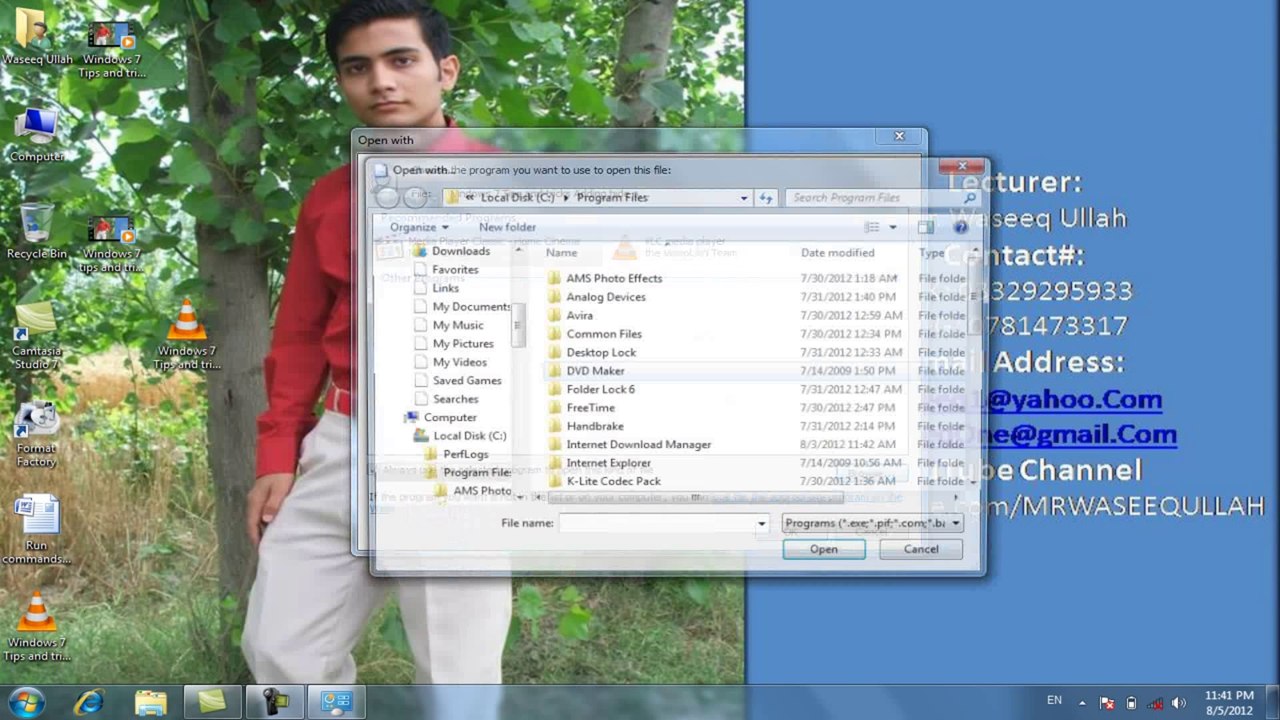Select the DVD Maker folder name
Screen dimensions: 1280x720
(x=595, y=371)
